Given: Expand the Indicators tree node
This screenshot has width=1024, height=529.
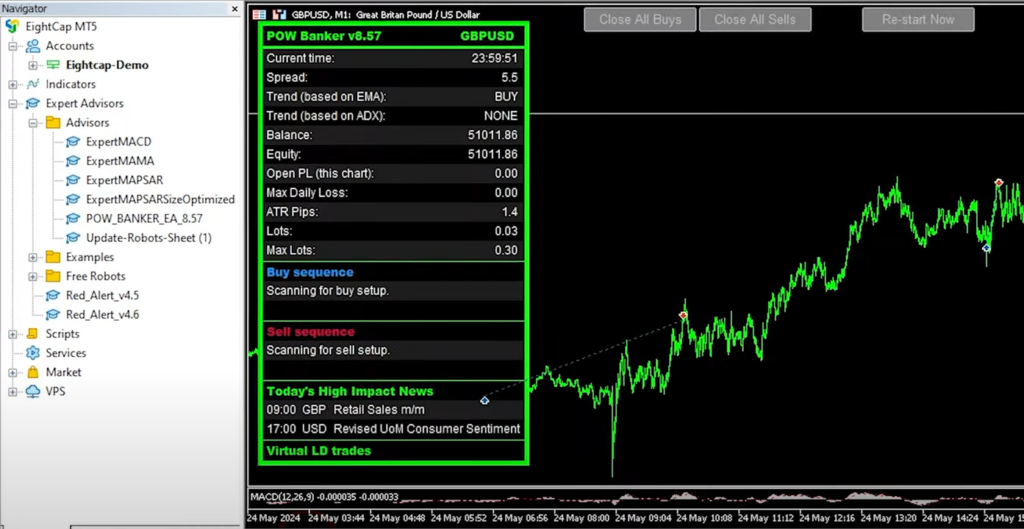Looking at the screenshot, I should (x=13, y=85).
